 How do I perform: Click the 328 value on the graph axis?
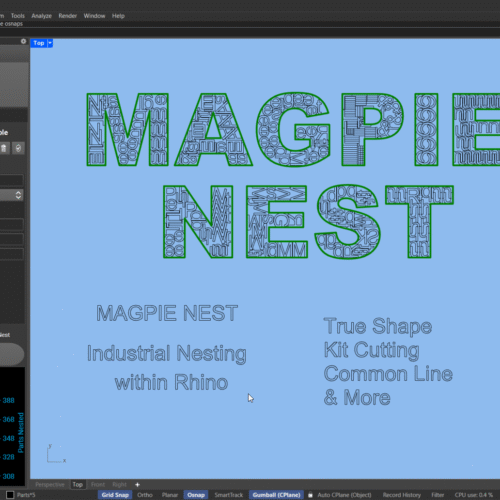8,457
